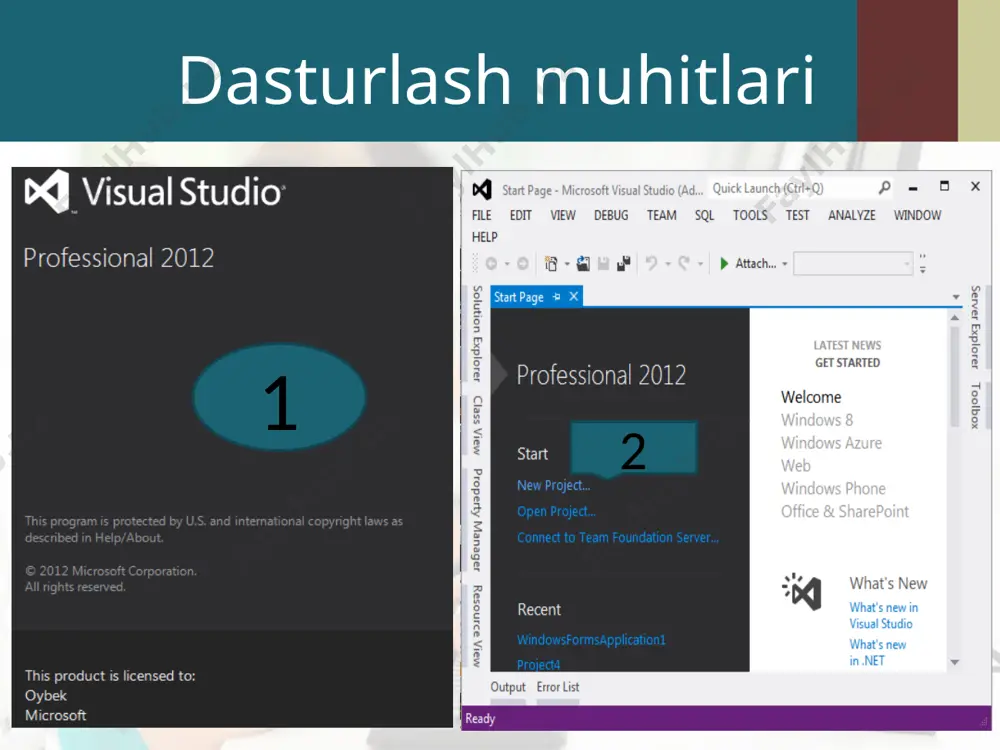Open the FILE menu
Viewport: 1000px width, 750px height.
tap(482, 216)
